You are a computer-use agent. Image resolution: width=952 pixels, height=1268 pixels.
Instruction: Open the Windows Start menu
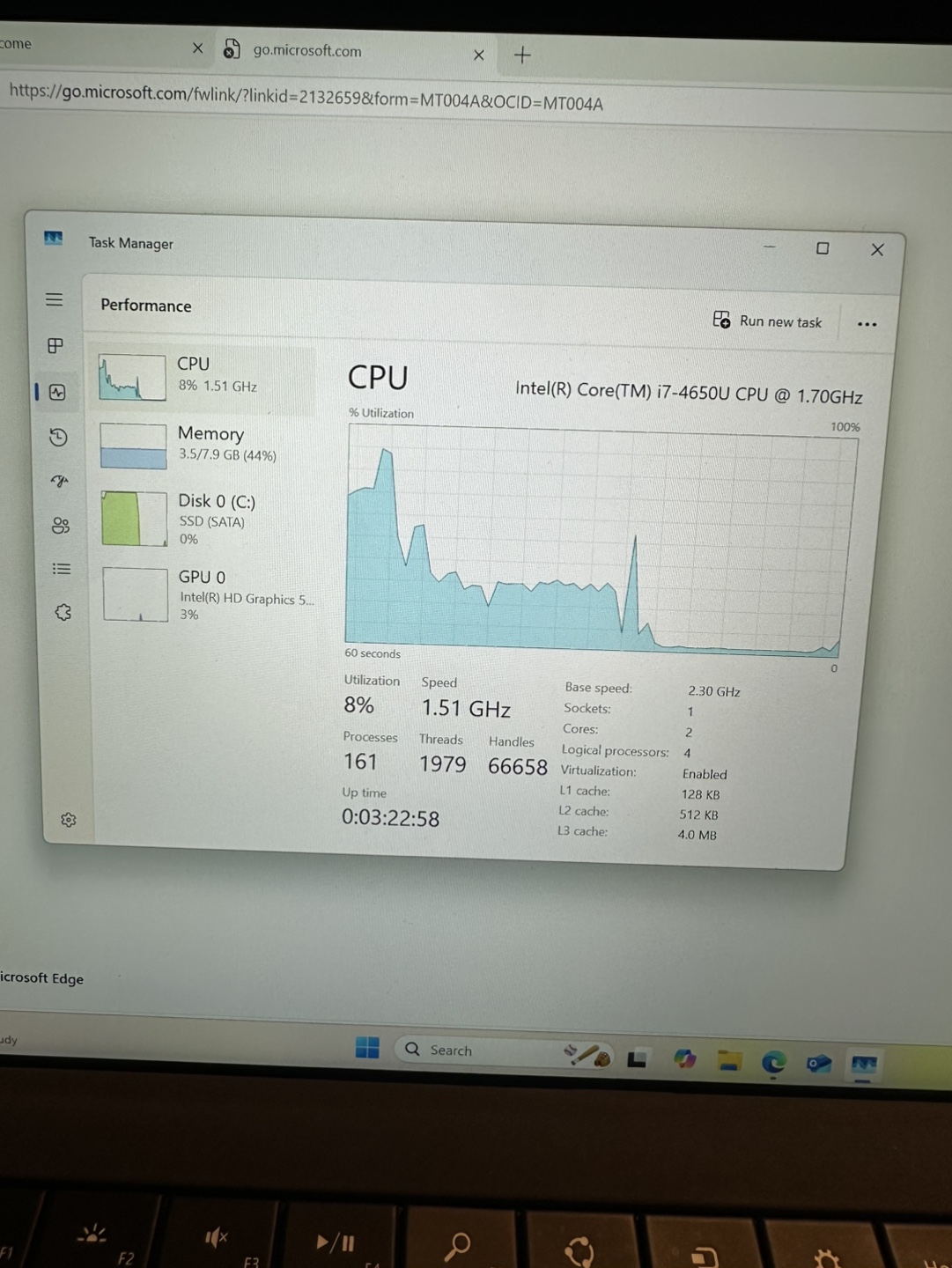[x=367, y=1047]
